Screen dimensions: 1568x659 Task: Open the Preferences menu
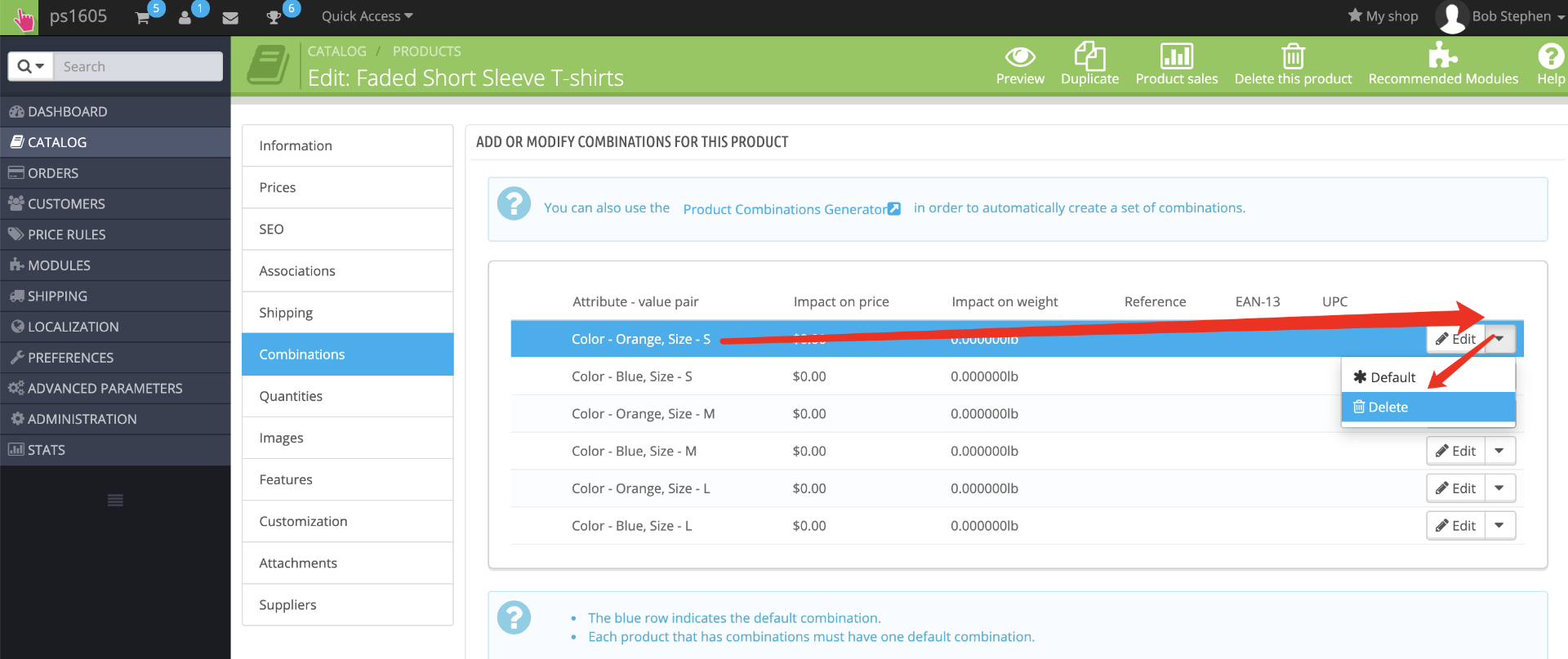point(115,358)
